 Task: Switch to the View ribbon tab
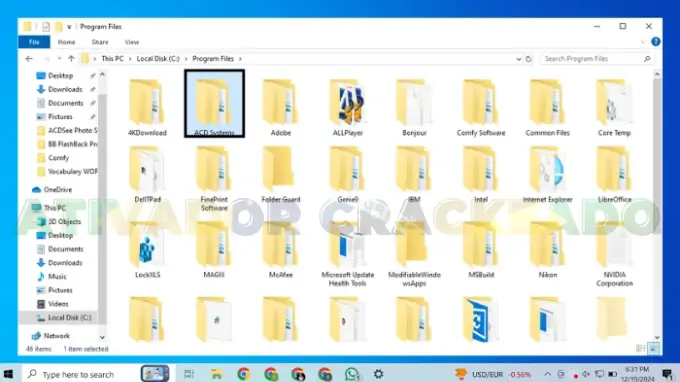(132, 42)
